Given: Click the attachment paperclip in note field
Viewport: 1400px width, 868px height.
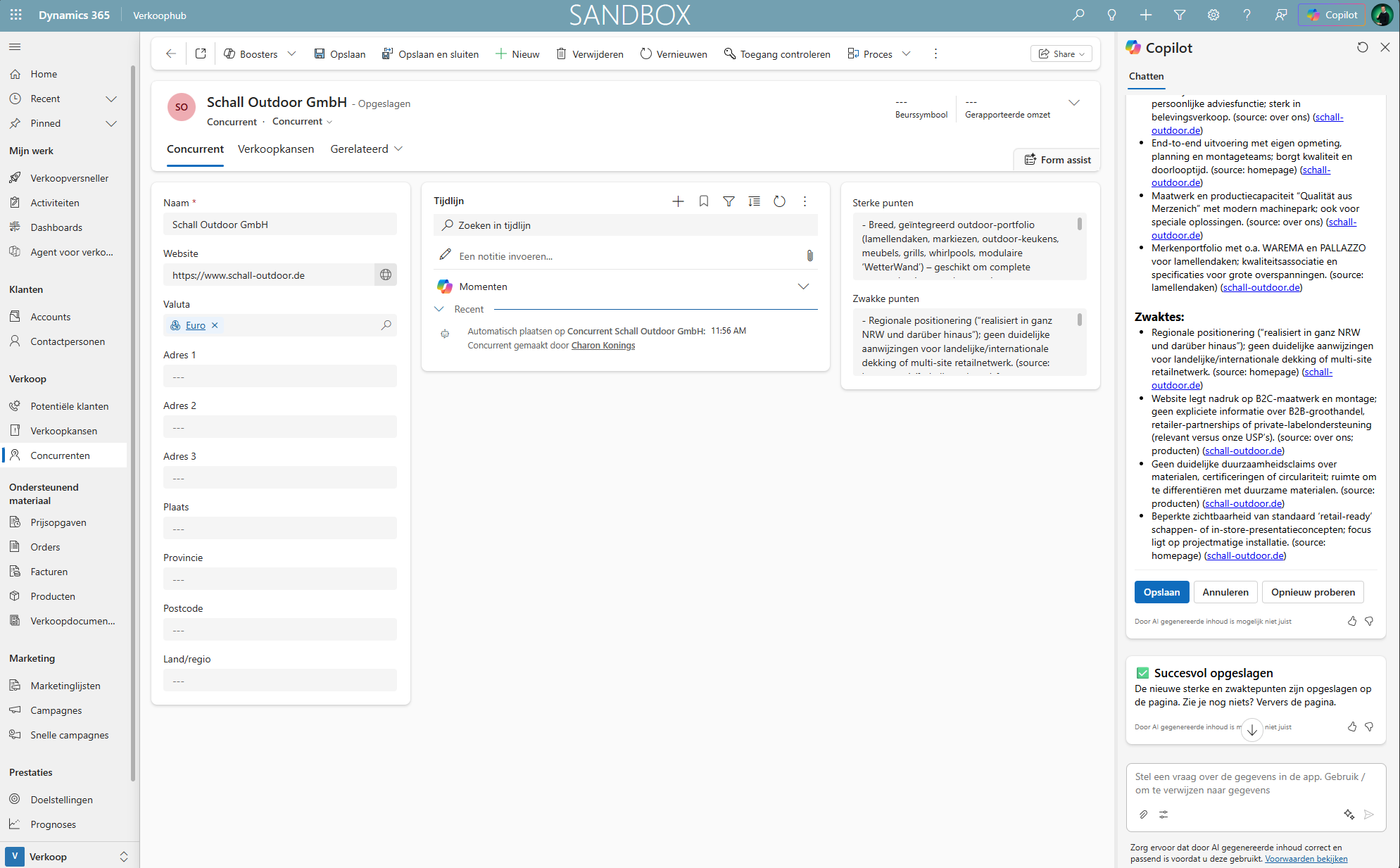Looking at the screenshot, I should [809, 256].
